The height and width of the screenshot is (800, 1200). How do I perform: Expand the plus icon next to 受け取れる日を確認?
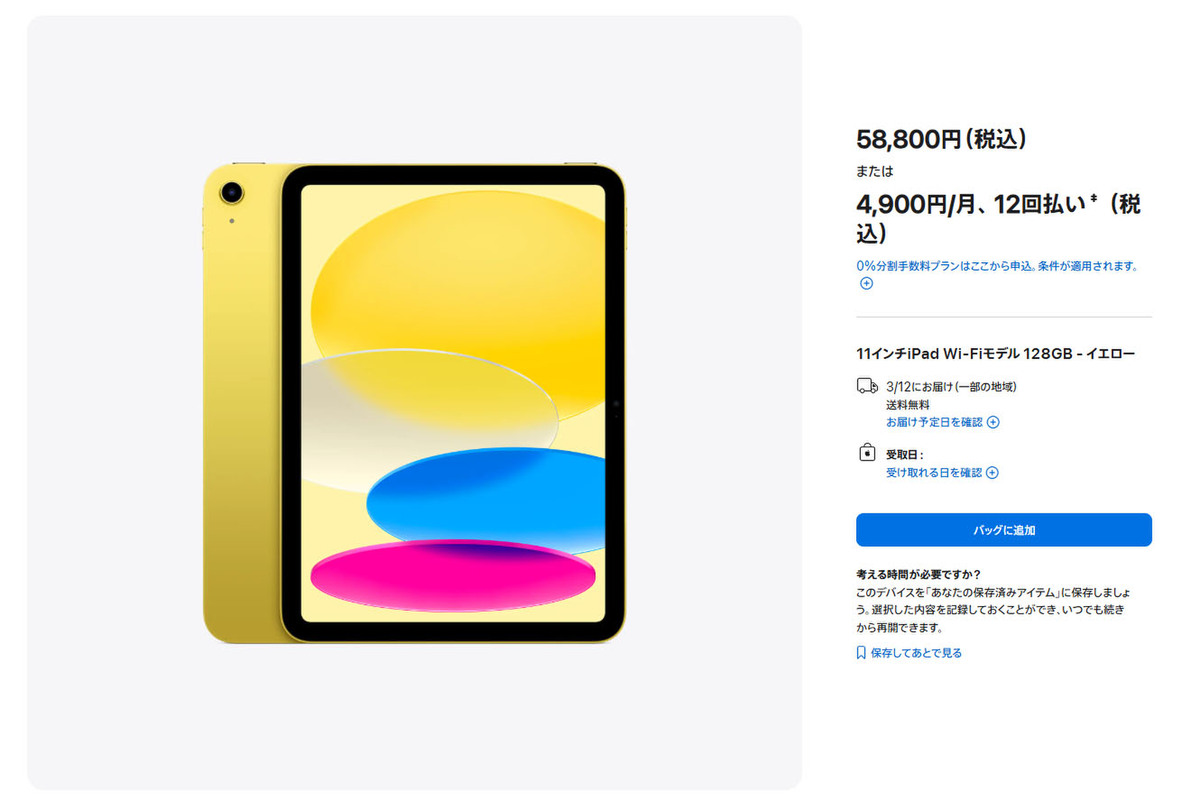pyautogui.click(x=992, y=473)
